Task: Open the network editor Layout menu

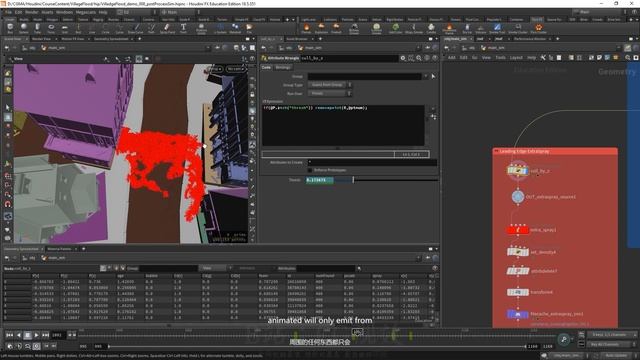Action: tap(516, 58)
